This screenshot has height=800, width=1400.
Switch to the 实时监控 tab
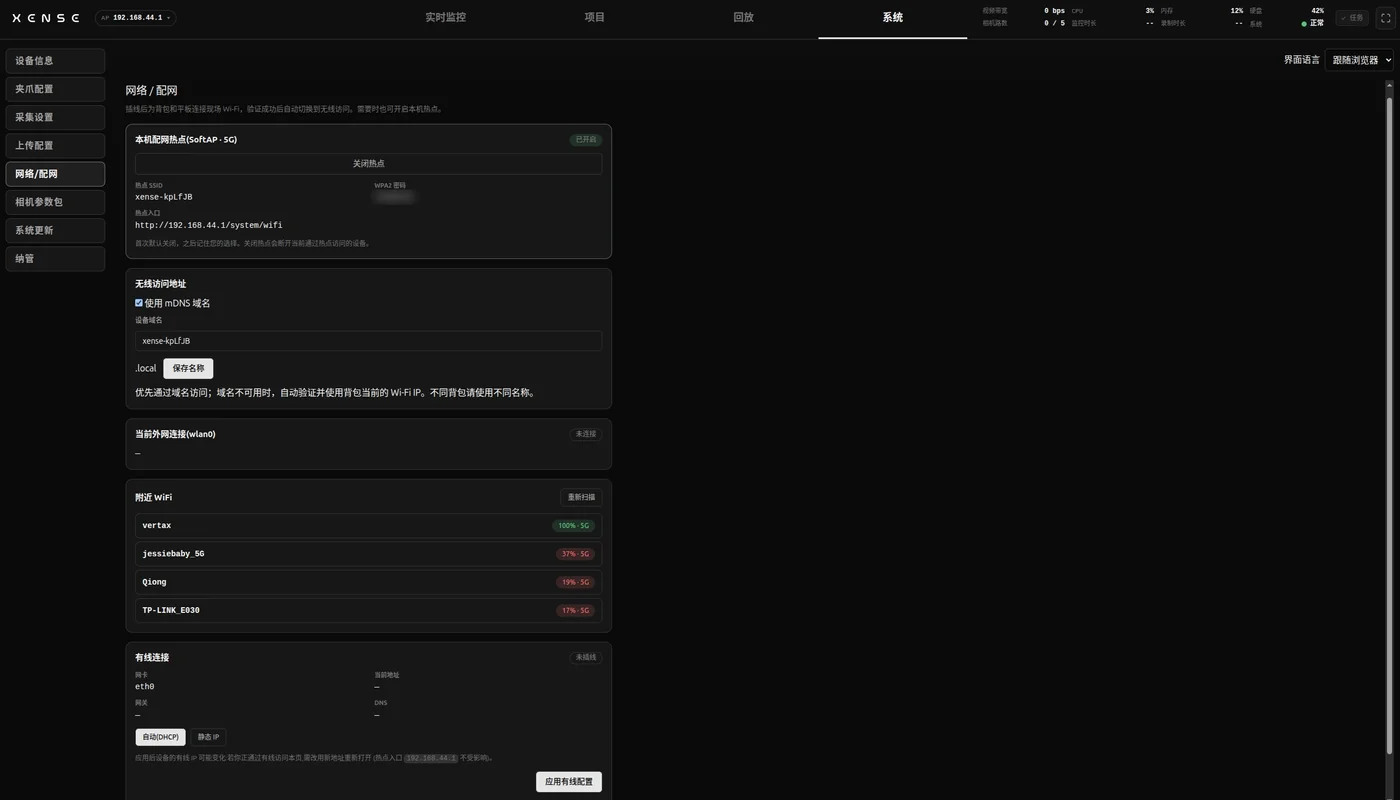point(445,18)
